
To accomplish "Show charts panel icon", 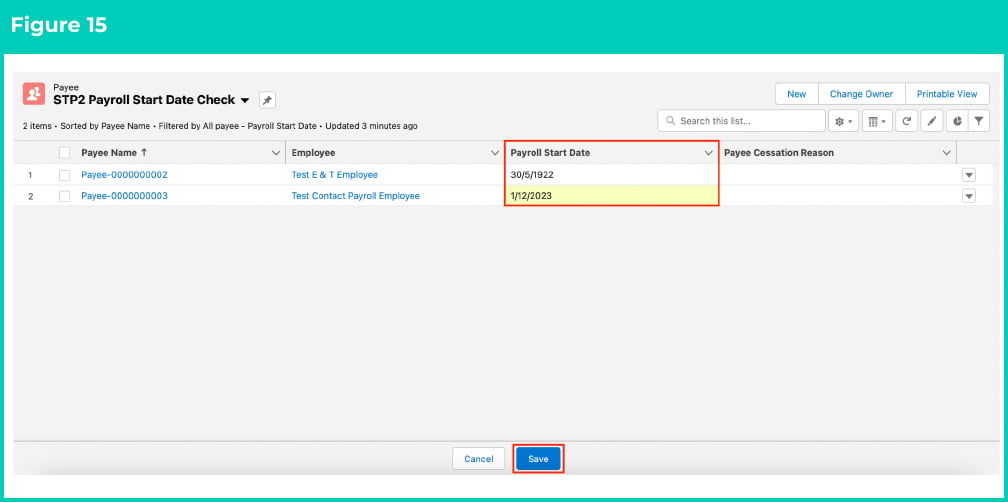I will 957,121.
